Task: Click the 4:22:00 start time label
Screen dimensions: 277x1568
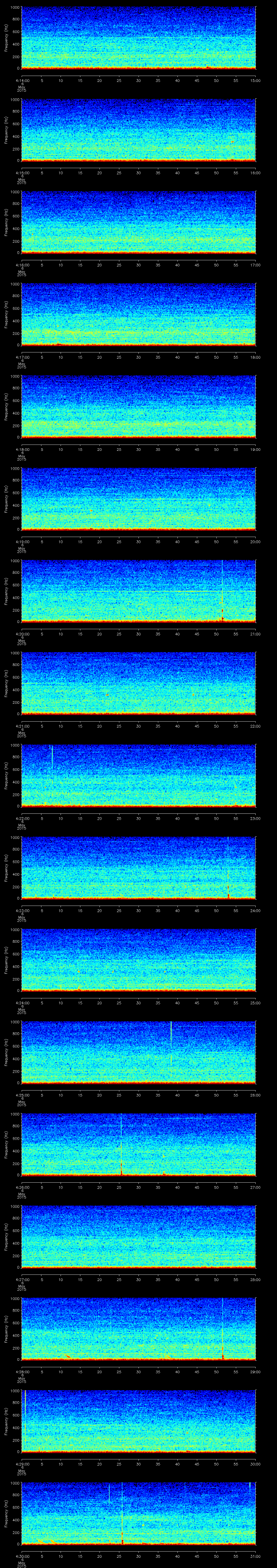Action: tap(22, 818)
